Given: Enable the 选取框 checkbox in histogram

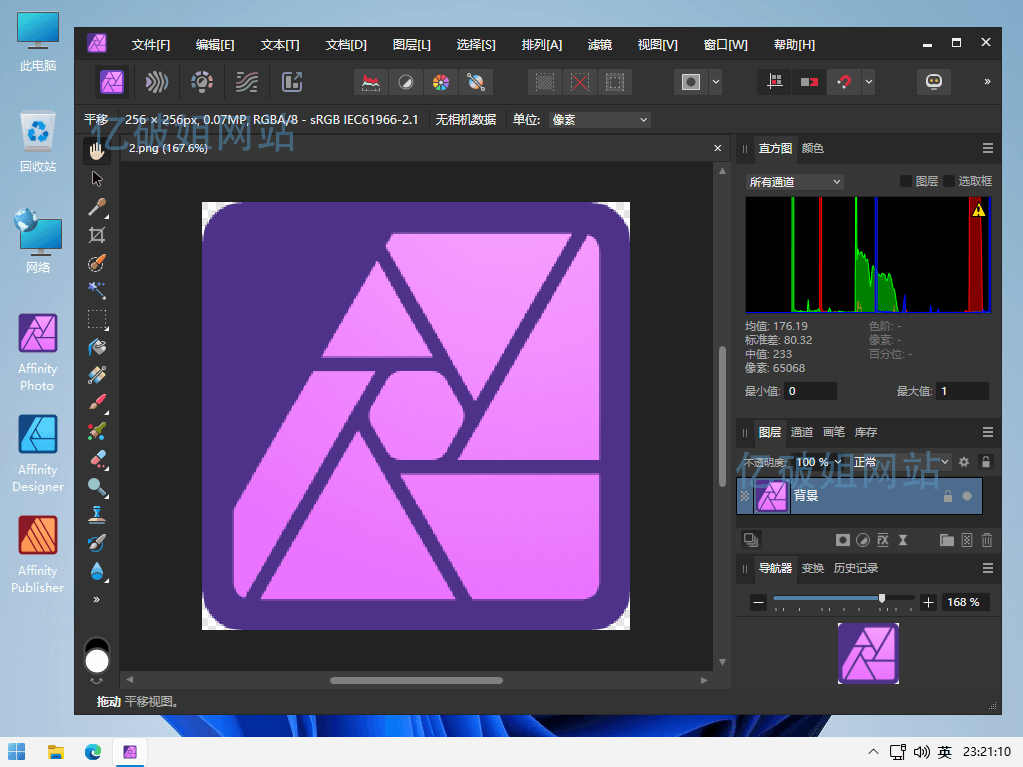Looking at the screenshot, I should click(949, 181).
